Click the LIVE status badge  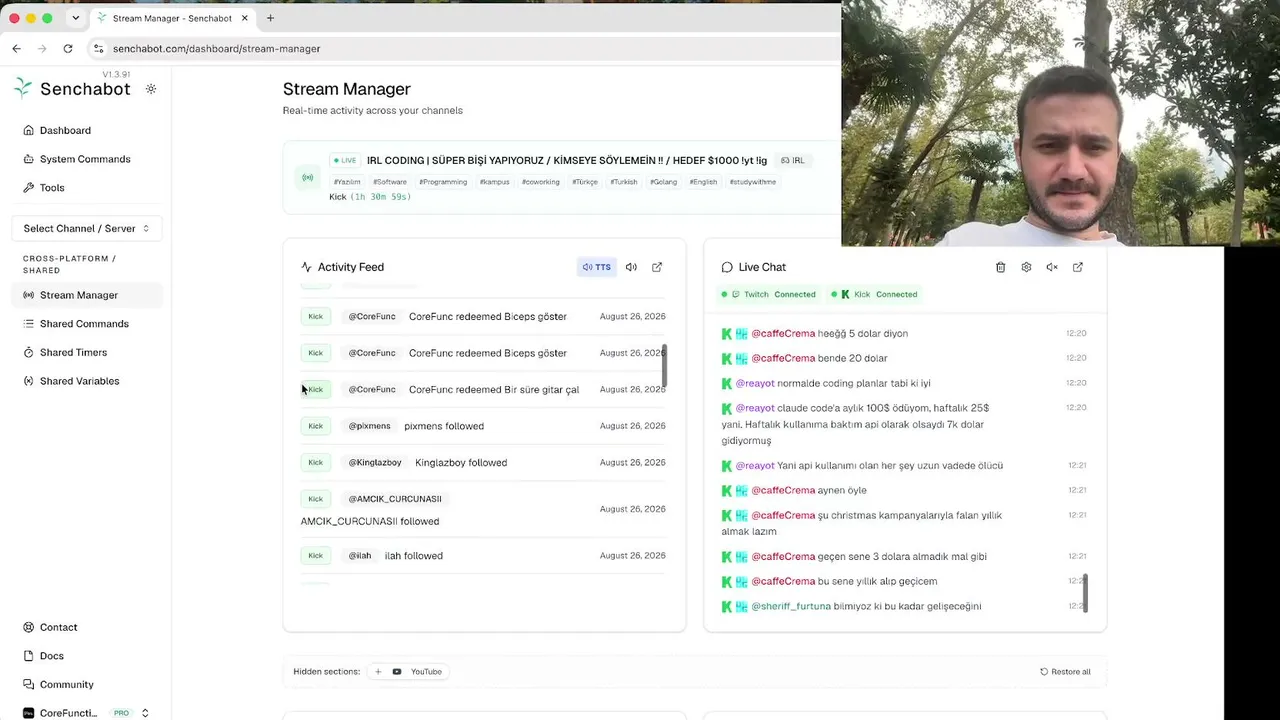(344, 160)
